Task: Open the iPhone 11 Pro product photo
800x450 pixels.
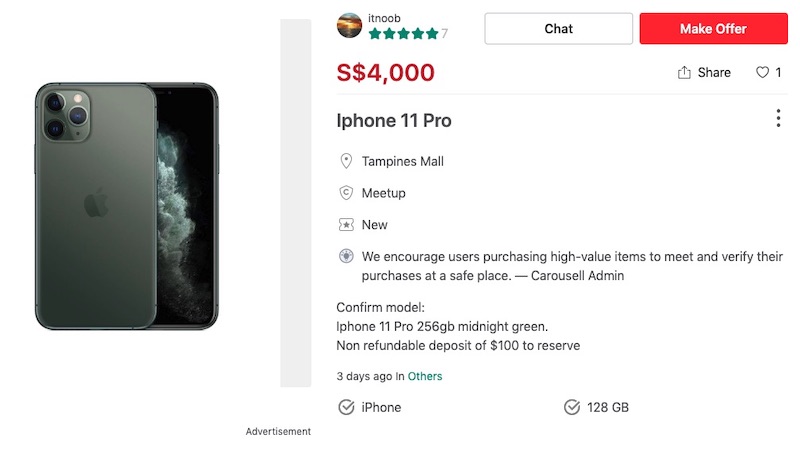Action: 126,206
